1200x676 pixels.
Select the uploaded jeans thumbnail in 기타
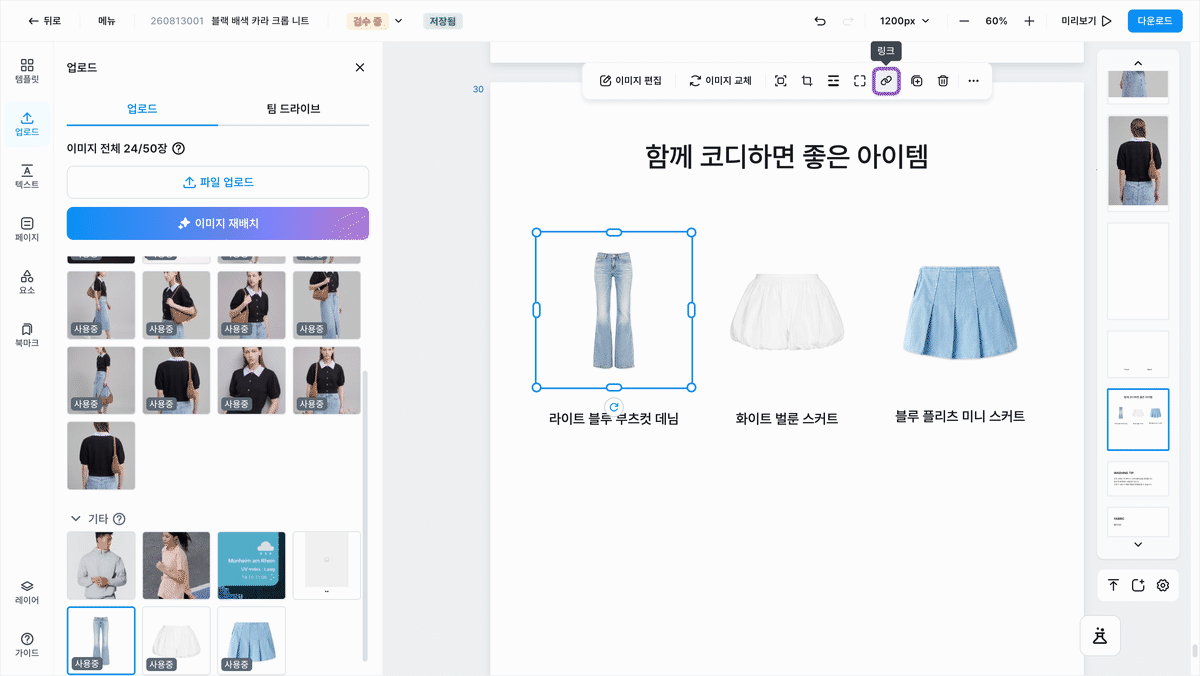coord(101,640)
